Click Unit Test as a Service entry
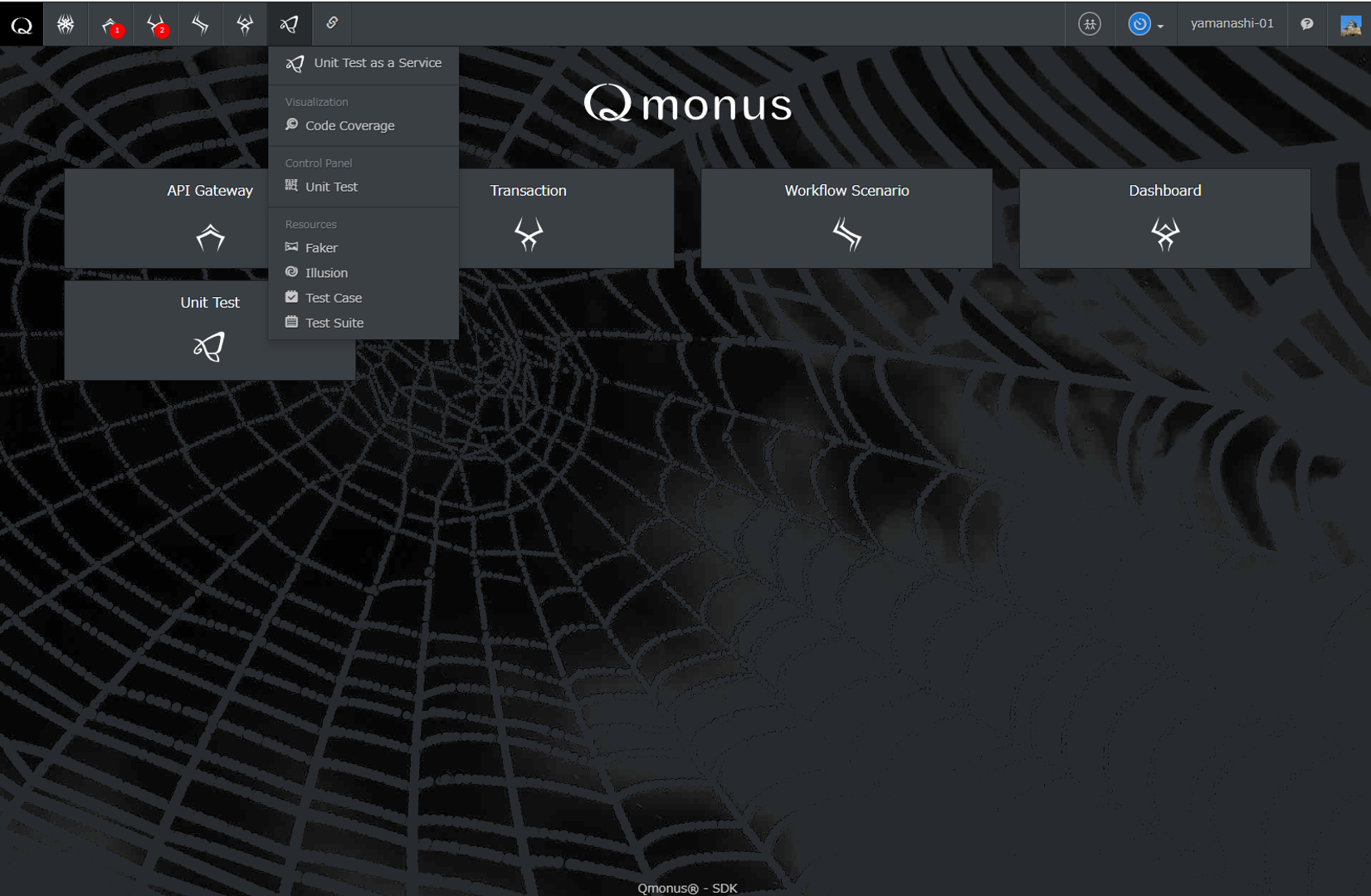1371x896 pixels. (x=377, y=63)
